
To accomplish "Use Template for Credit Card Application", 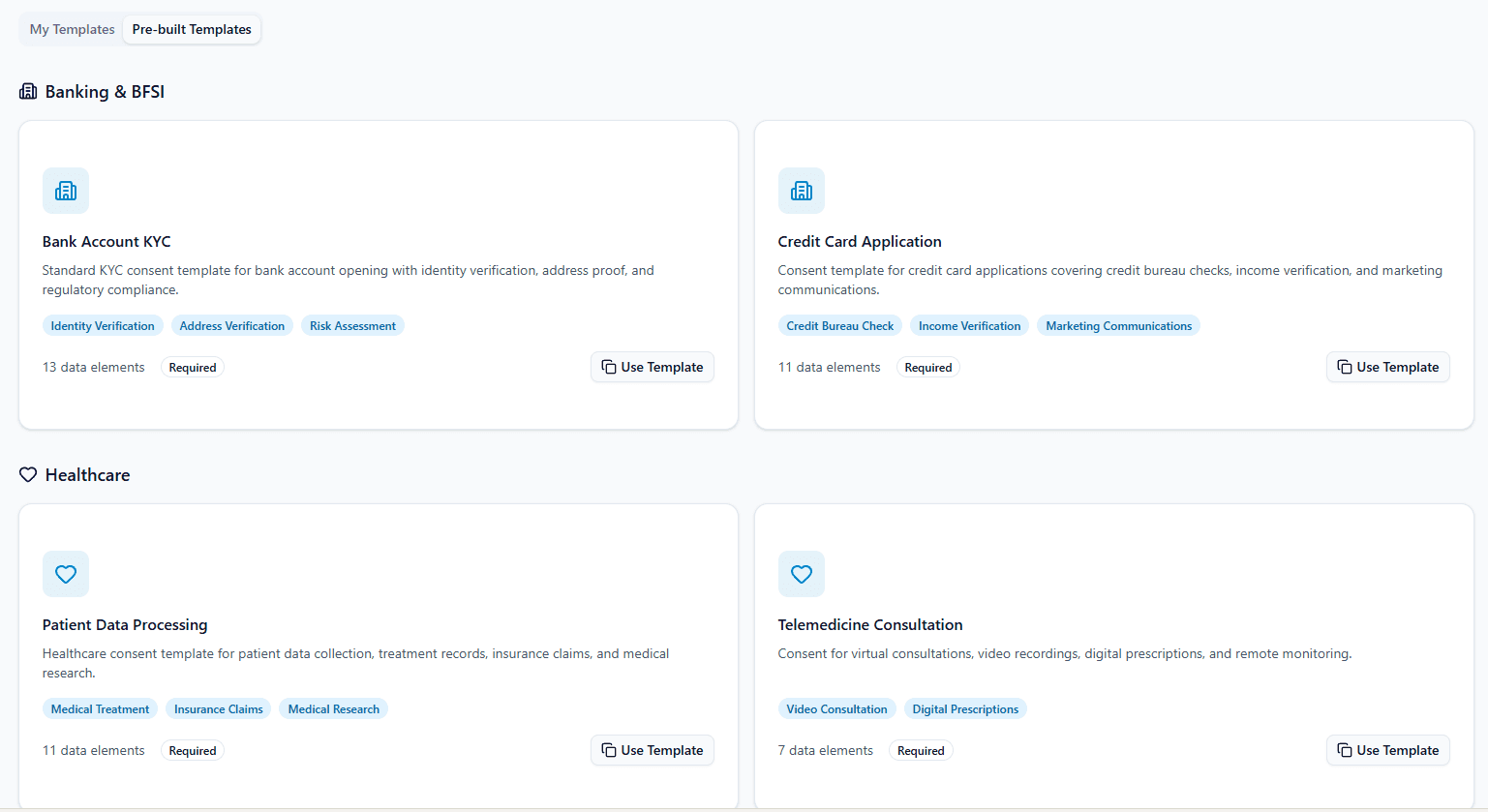I will pyautogui.click(x=1387, y=367).
